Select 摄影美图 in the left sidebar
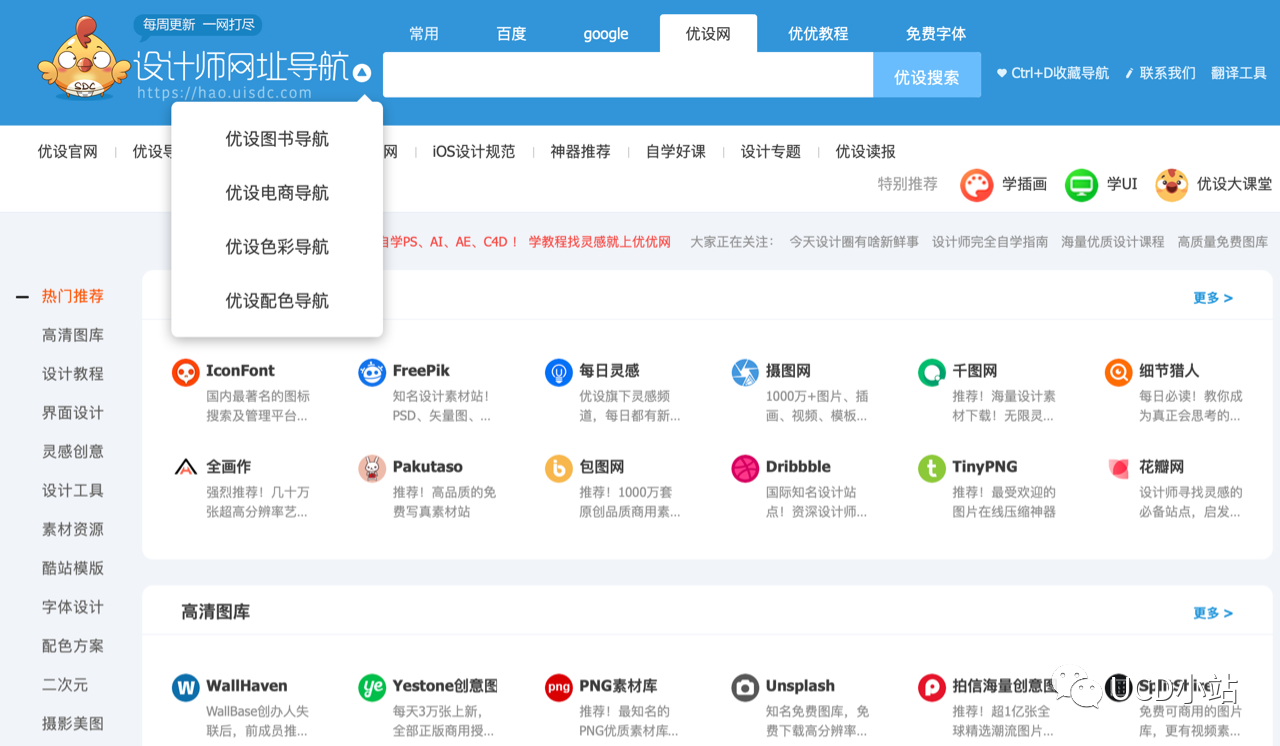Screen dimensions: 1280x746 (x=73, y=723)
